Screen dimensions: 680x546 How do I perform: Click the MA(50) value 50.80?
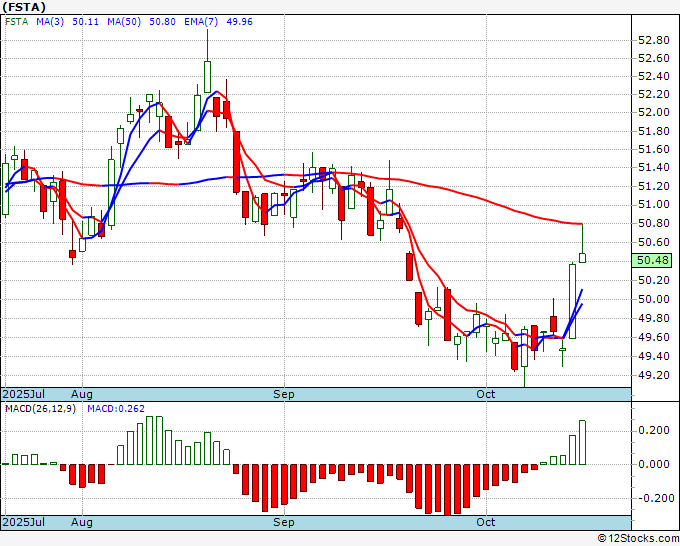coord(162,22)
